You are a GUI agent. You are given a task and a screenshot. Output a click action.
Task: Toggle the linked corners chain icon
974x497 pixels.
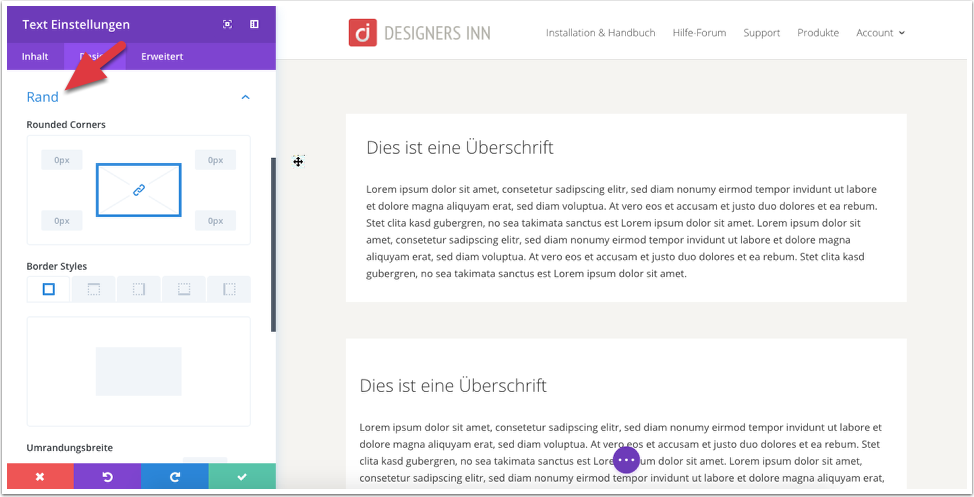(139, 190)
